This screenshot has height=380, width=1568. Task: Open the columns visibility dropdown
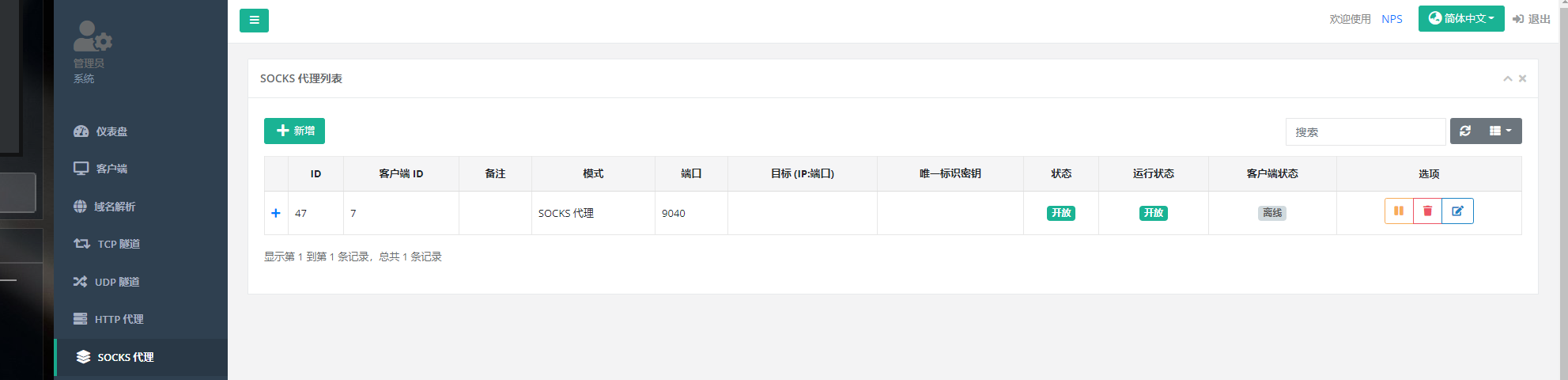coord(1500,131)
